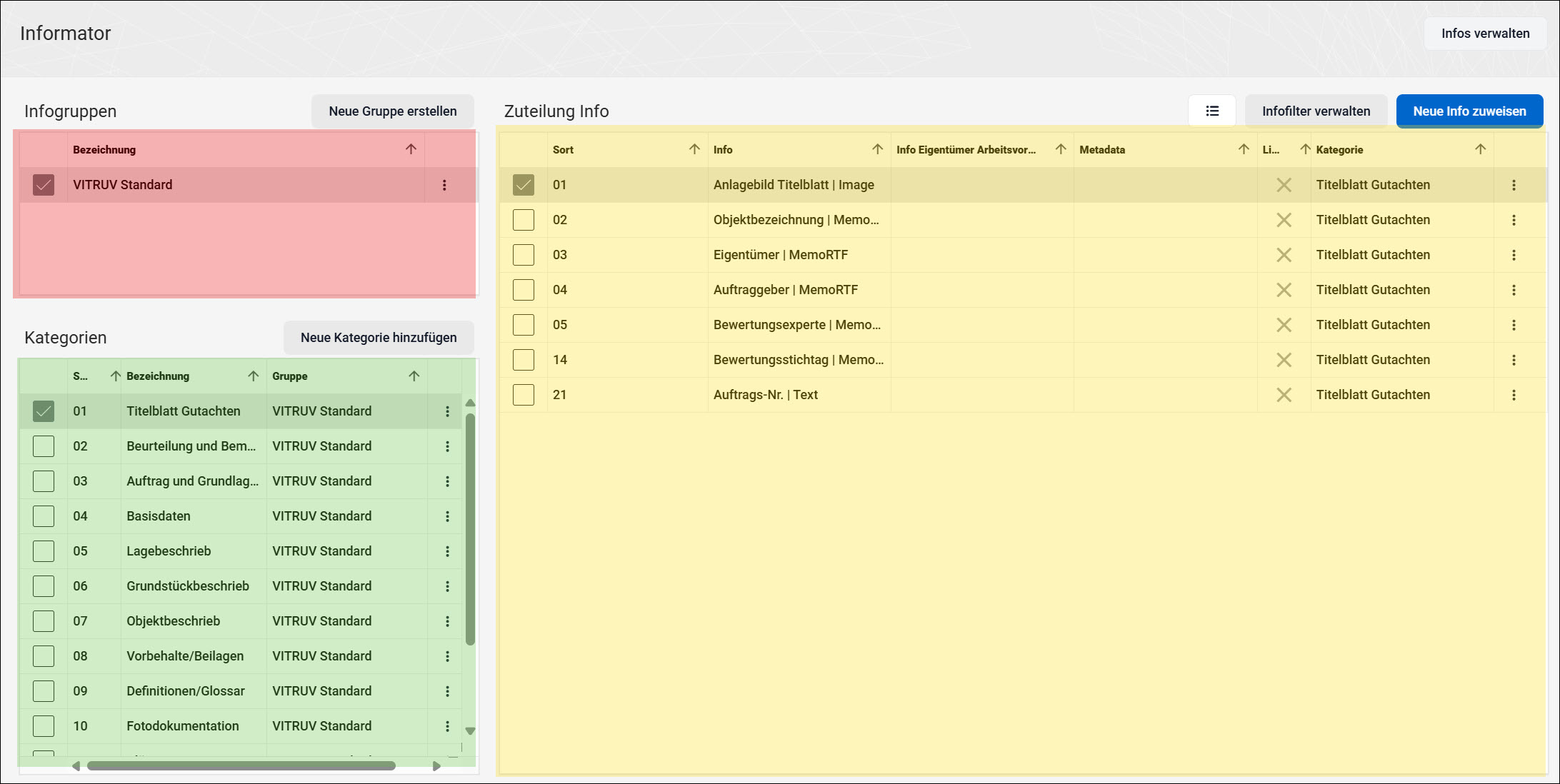Sort Kategorien by Gruppe column arrow

click(x=414, y=376)
